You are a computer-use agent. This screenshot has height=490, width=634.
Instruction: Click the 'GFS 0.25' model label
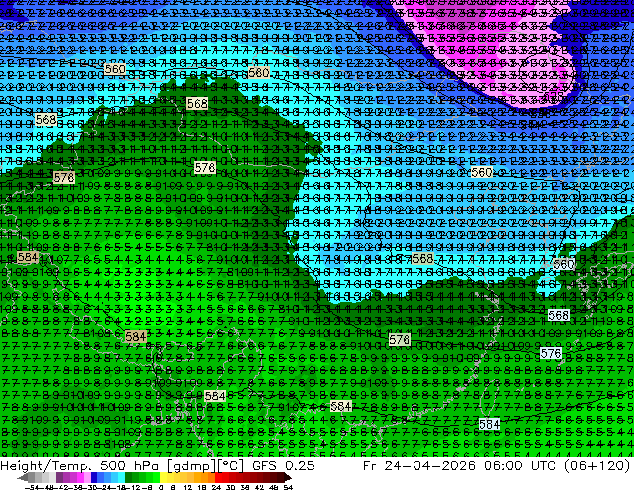pyautogui.click(x=283, y=465)
